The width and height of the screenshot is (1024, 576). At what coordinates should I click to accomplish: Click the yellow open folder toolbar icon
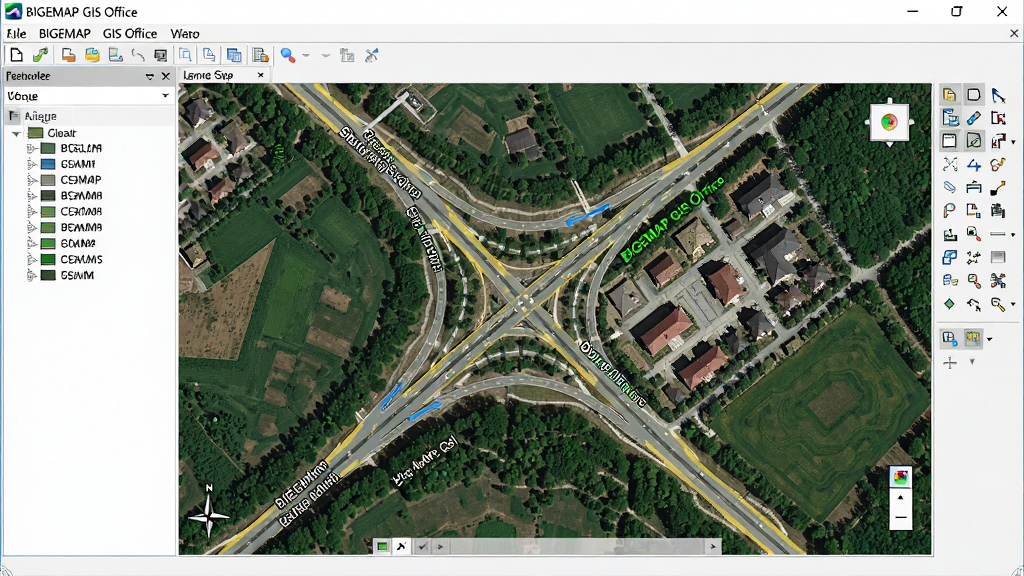pos(92,56)
